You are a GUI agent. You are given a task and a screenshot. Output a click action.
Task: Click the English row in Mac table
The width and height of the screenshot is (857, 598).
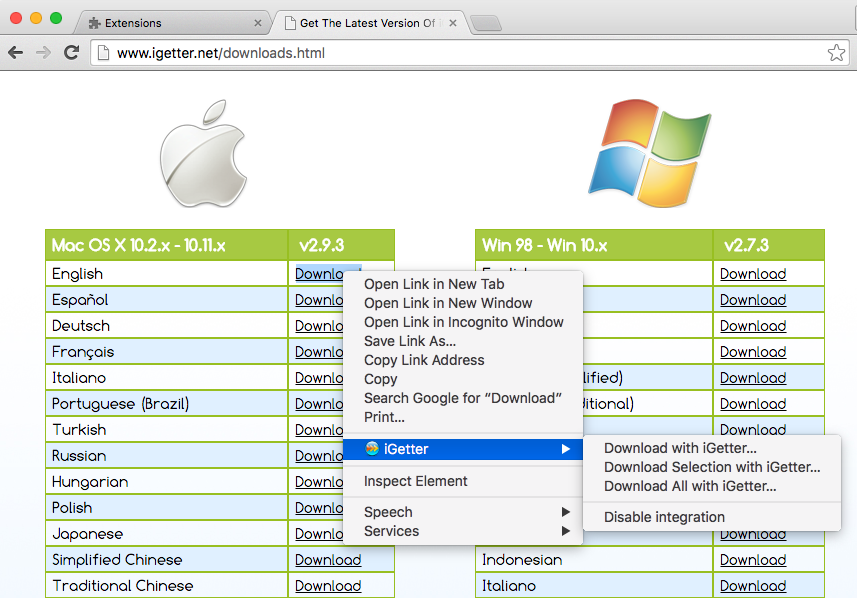pyautogui.click(x=167, y=274)
